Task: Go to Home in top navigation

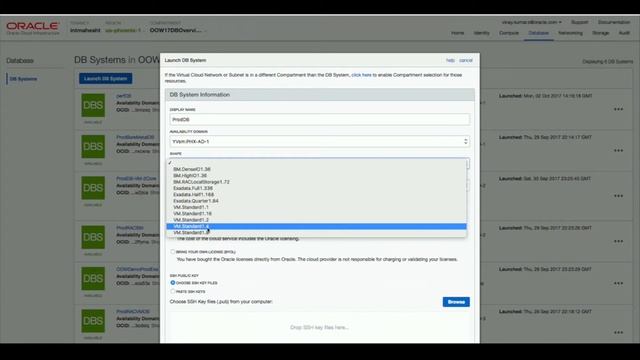Action: 458,33
